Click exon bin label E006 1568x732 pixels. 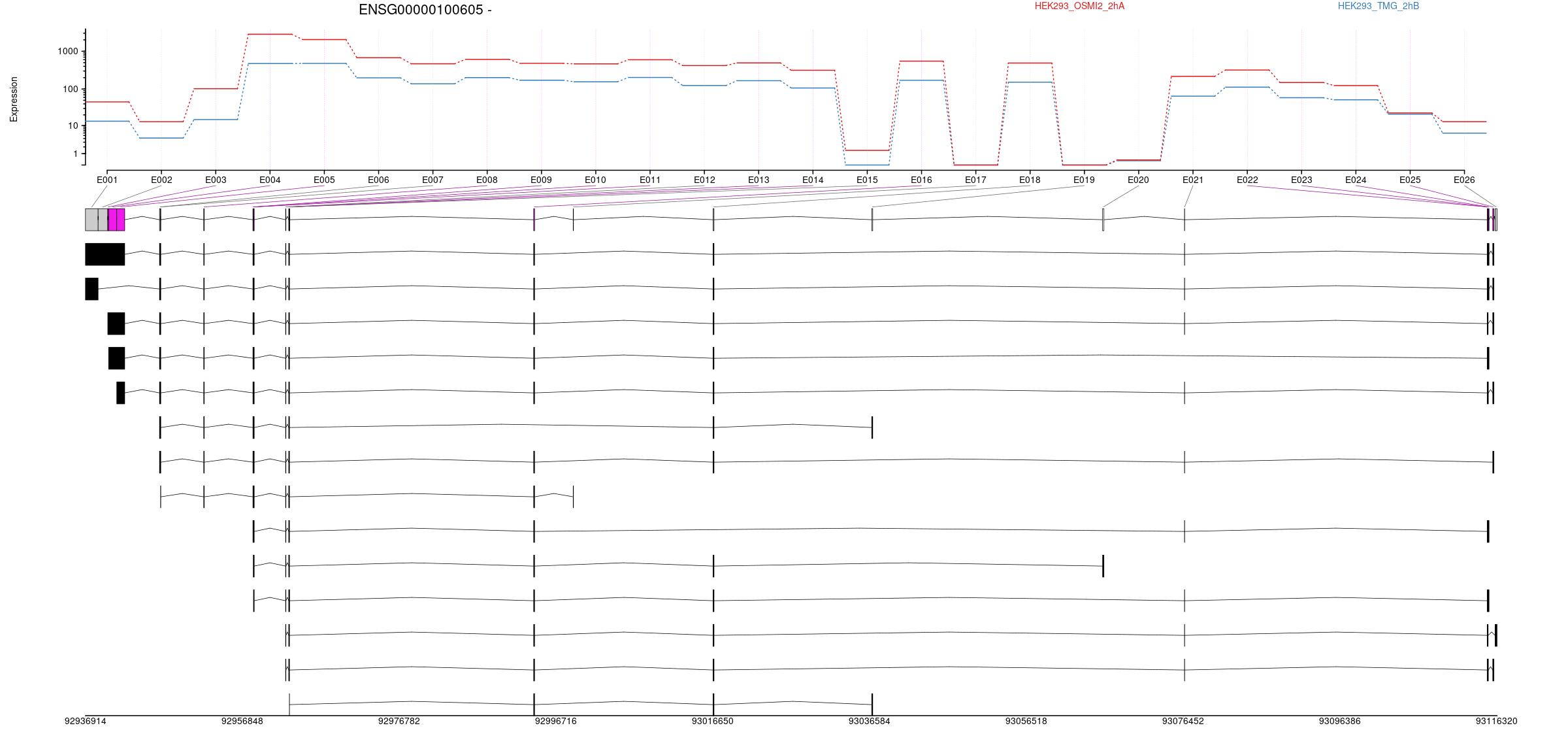click(378, 180)
